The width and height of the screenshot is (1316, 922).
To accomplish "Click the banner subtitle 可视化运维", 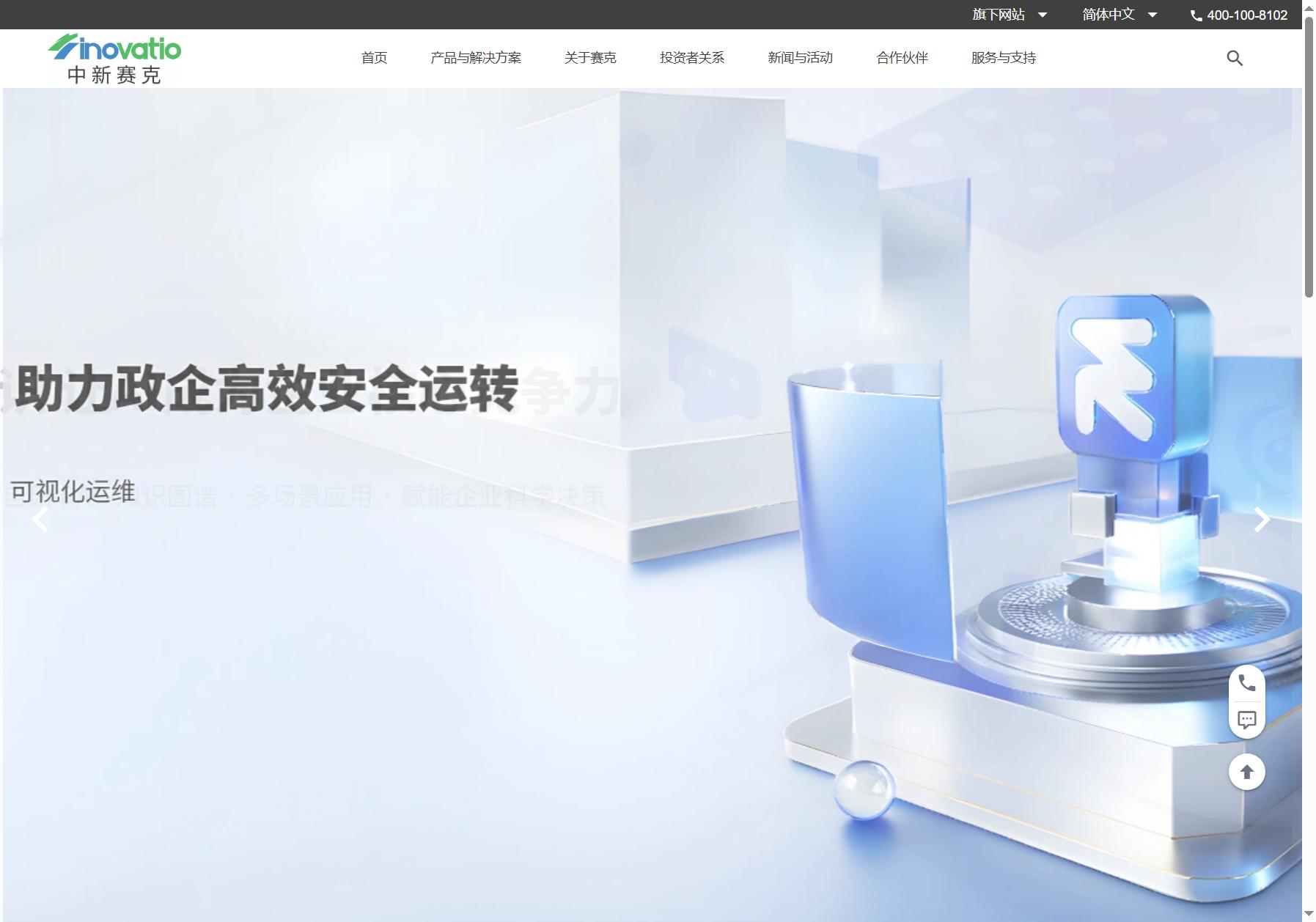I will click(73, 492).
